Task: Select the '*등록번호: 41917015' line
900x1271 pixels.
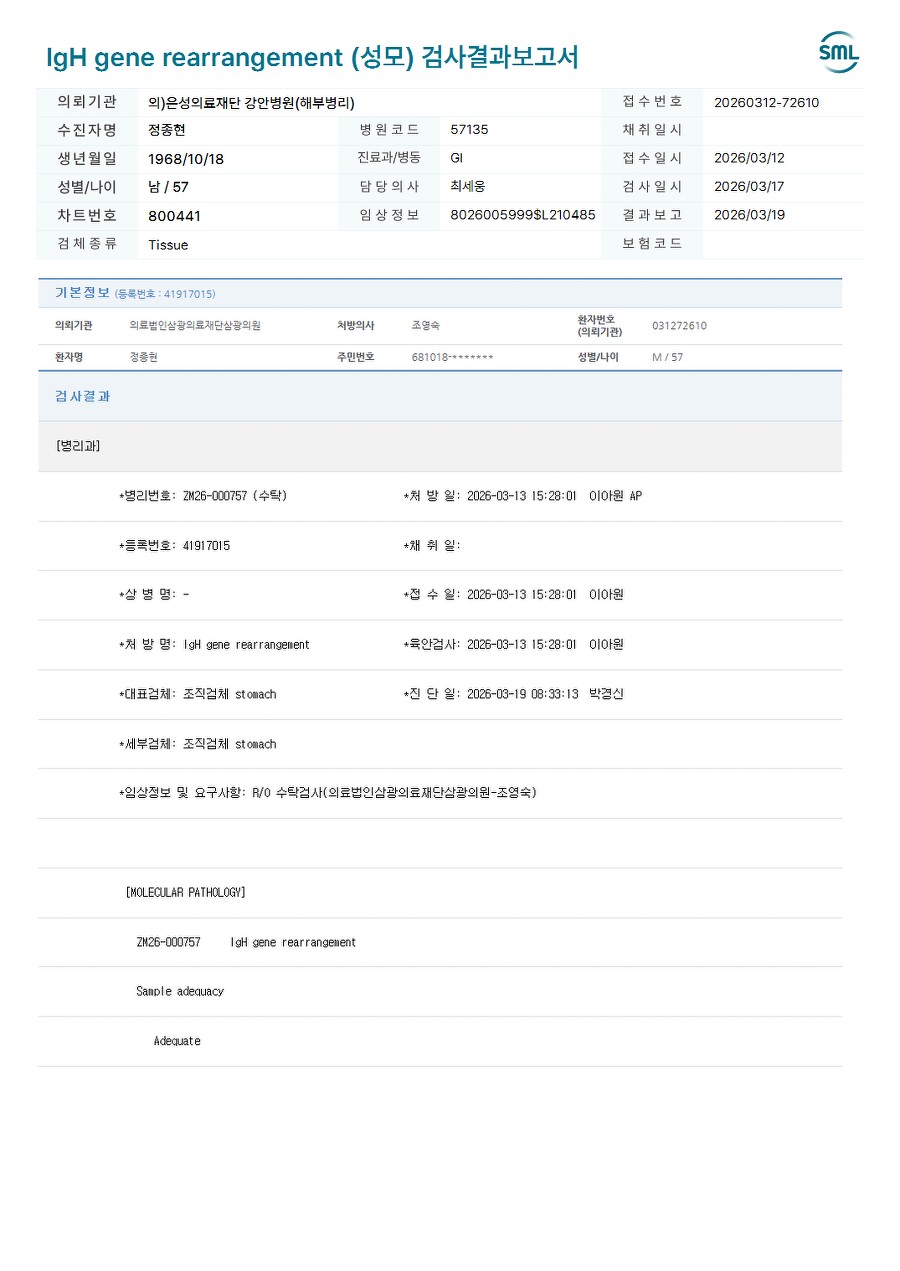Action: tap(174, 545)
